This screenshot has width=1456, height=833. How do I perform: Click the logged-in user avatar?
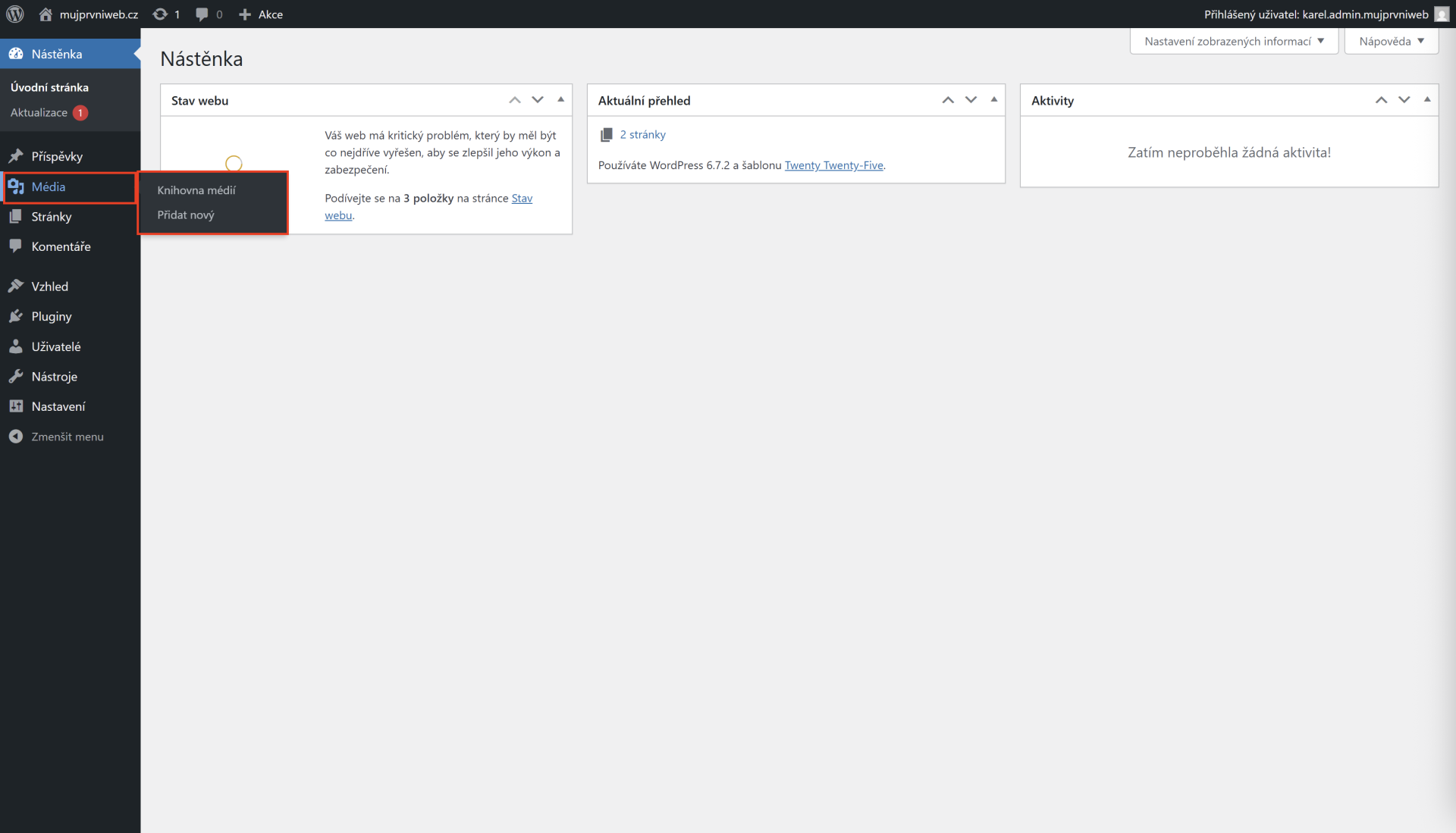(x=1442, y=14)
